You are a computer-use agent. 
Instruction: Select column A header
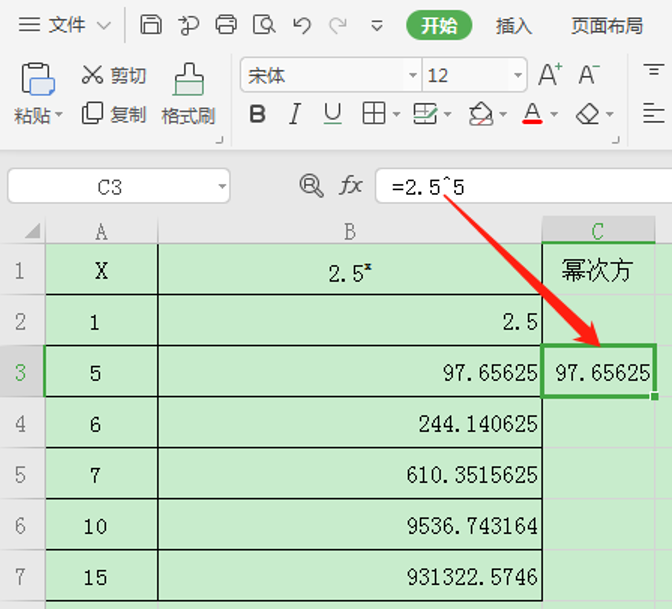(102, 231)
